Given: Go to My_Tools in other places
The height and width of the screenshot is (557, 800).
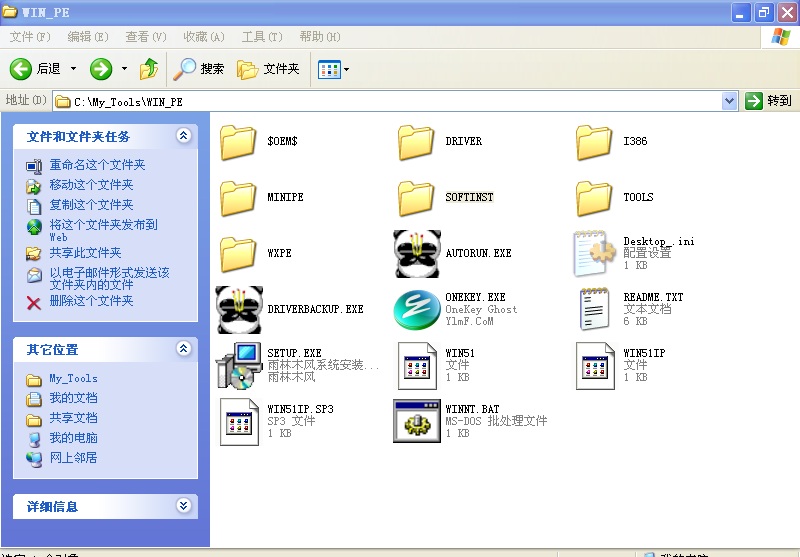Looking at the screenshot, I should (73, 378).
